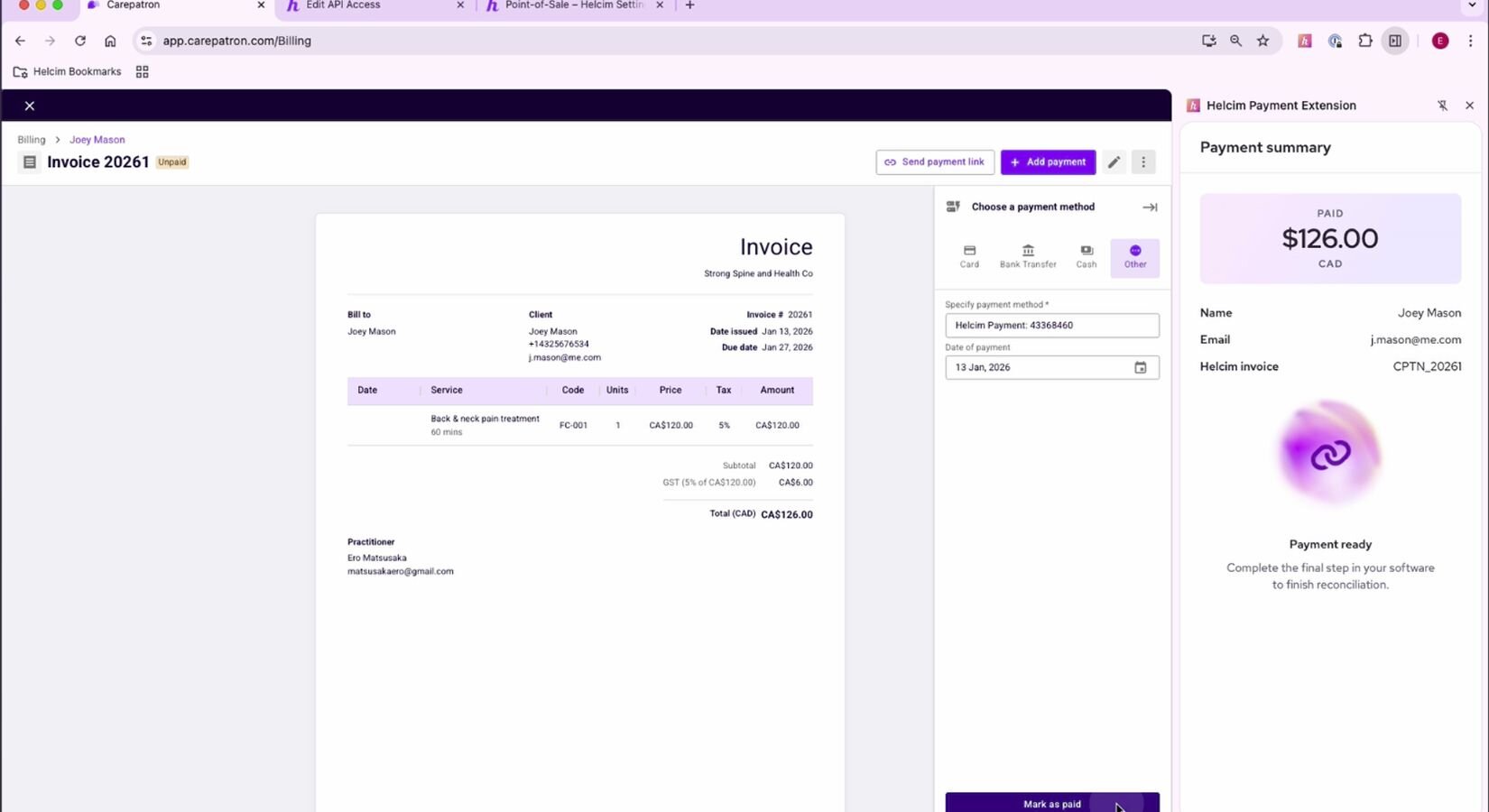1489x812 pixels.
Task: Open zoom control in address bar
Action: [x=1235, y=41]
